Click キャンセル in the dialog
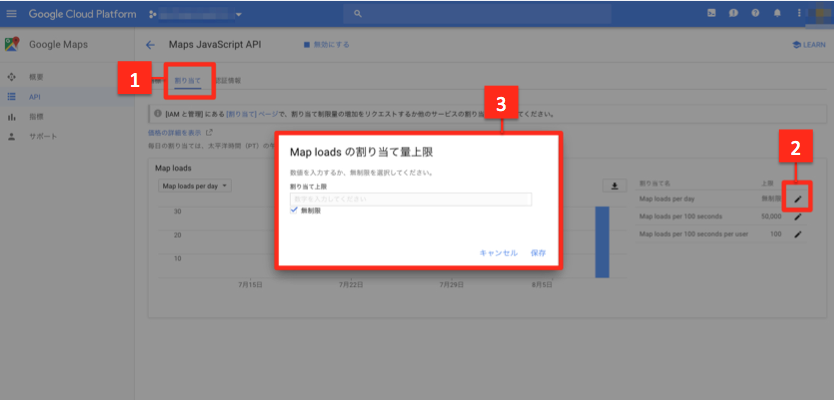 pos(498,253)
